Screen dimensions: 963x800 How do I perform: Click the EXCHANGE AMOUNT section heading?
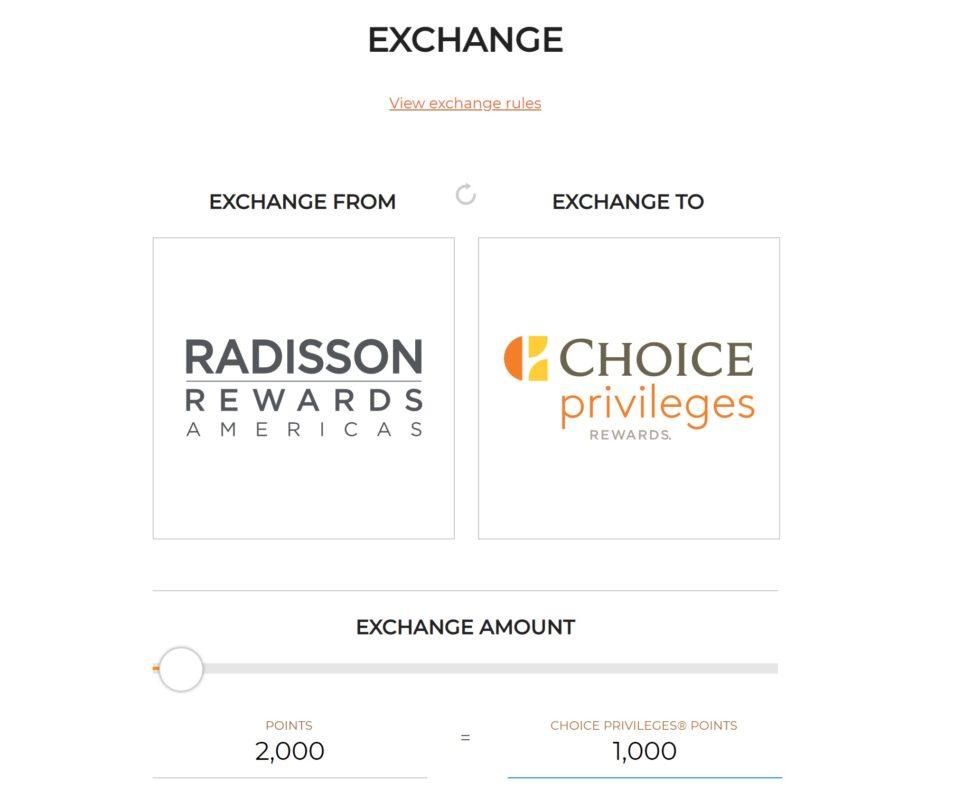pyautogui.click(x=464, y=627)
